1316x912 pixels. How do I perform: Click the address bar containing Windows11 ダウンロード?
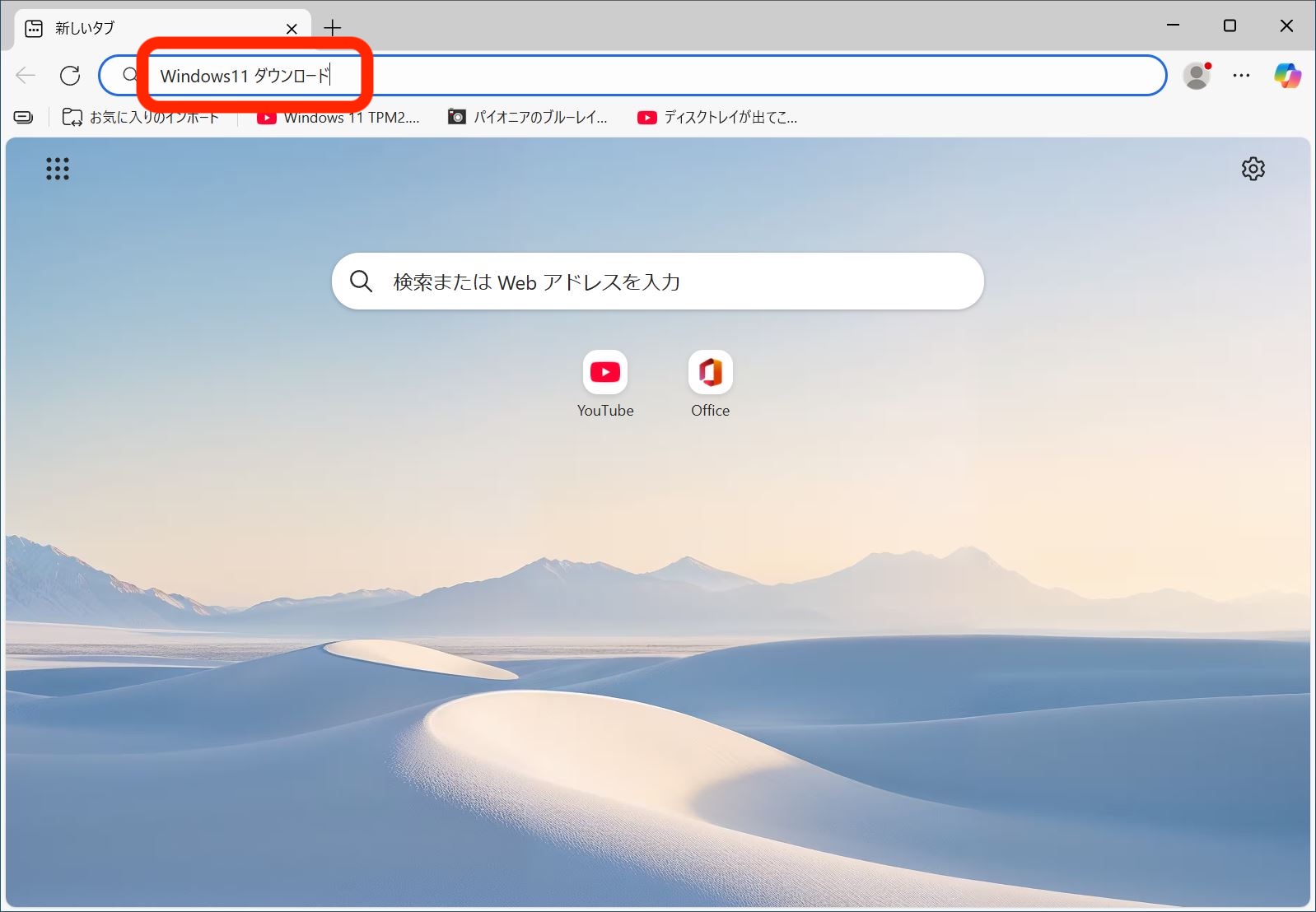pyautogui.click(x=659, y=76)
